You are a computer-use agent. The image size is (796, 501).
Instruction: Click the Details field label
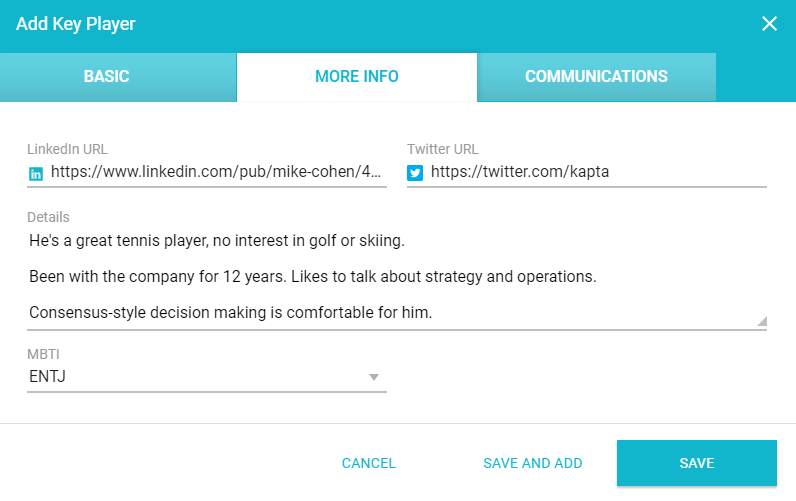tap(48, 217)
